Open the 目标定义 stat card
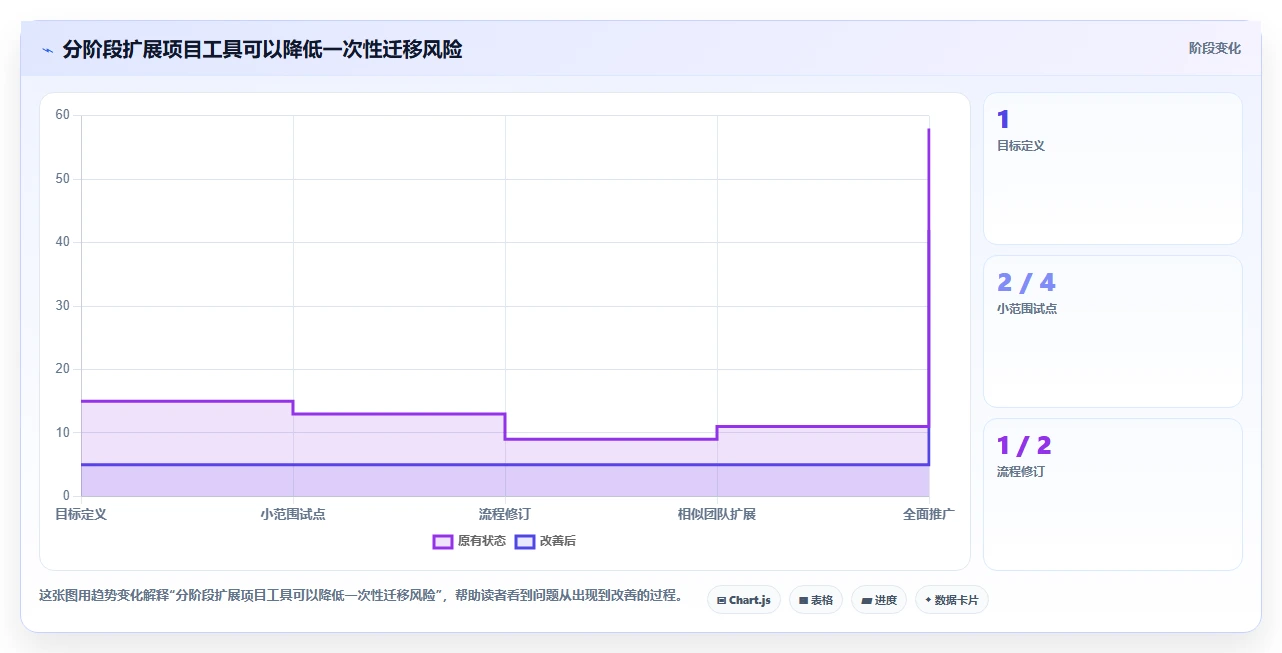The image size is (1282, 653). click(x=1113, y=169)
